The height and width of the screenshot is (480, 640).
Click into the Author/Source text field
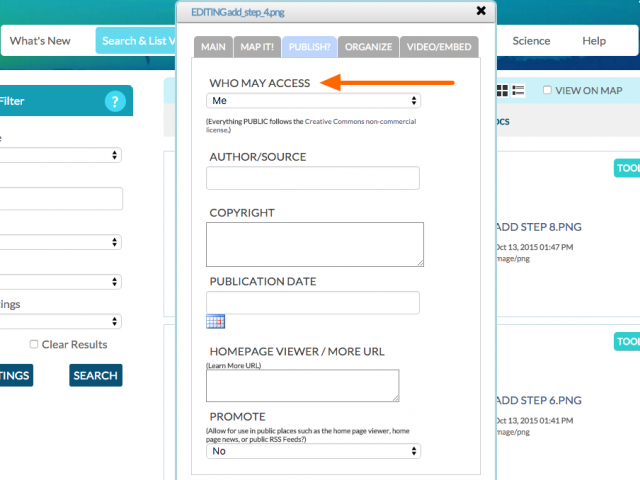[313, 178]
